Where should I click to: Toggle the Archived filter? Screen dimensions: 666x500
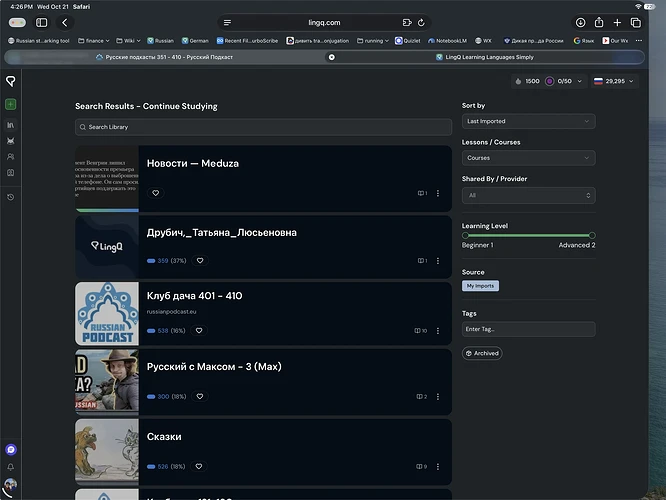click(x=482, y=353)
